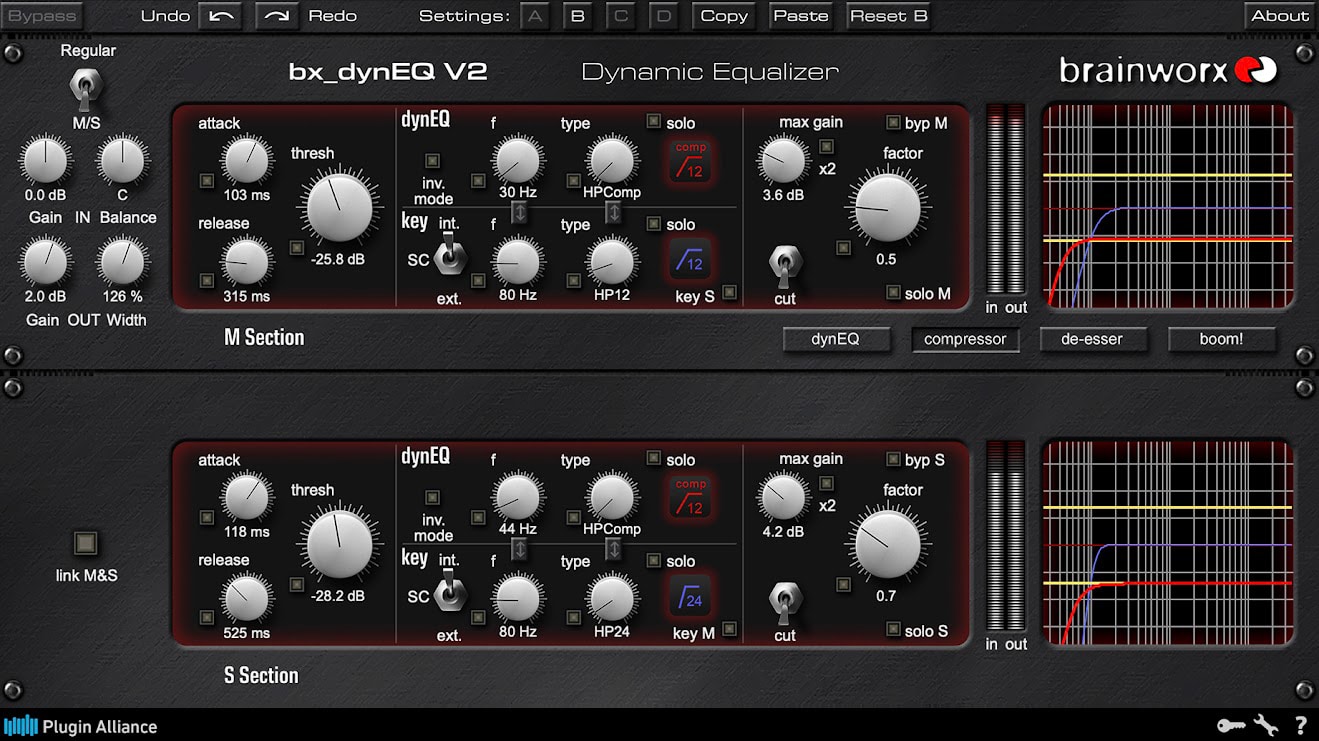The width and height of the screenshot is (1319, 741).
Task: Enable the link M&S button
Action: tap(86, 543)
